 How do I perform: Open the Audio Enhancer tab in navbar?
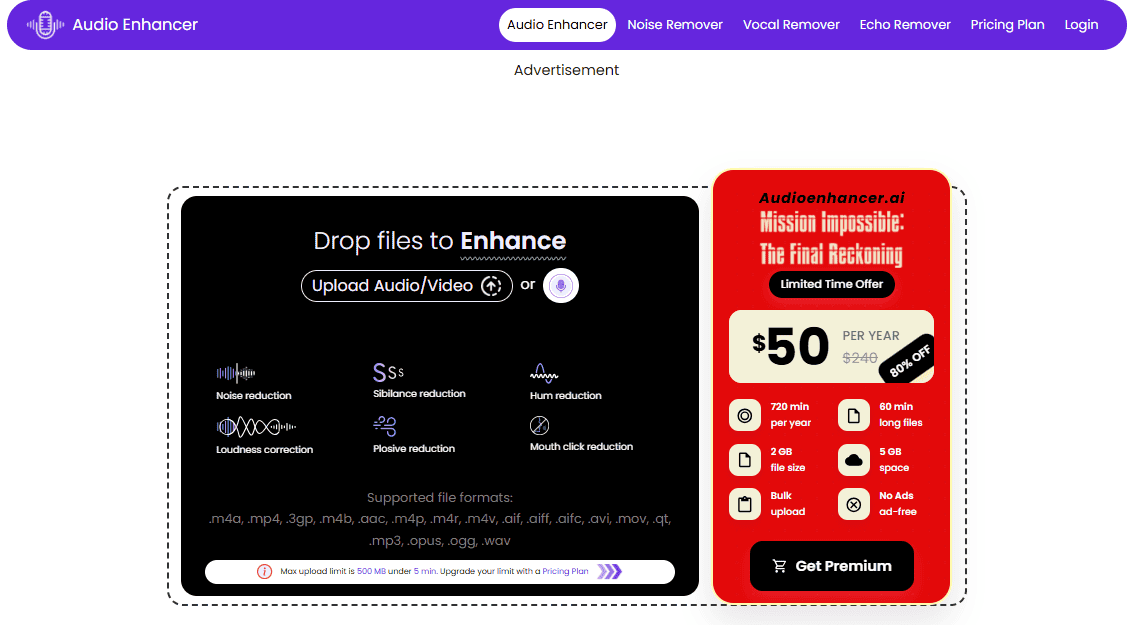pyautogui.click(x=557, y=25)
